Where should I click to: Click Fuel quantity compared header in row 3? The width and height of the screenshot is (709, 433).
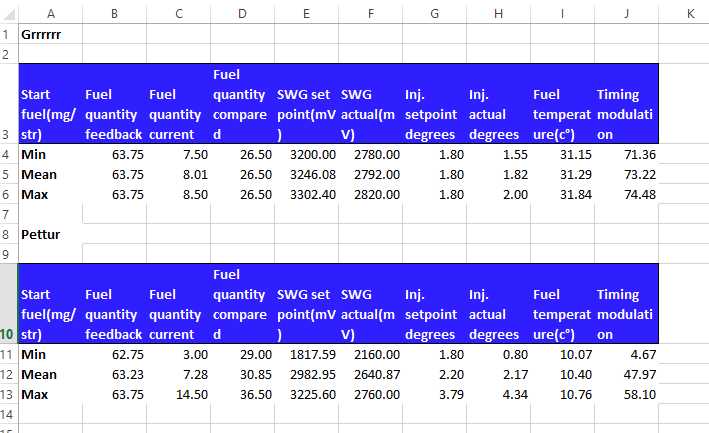[242, 104]
